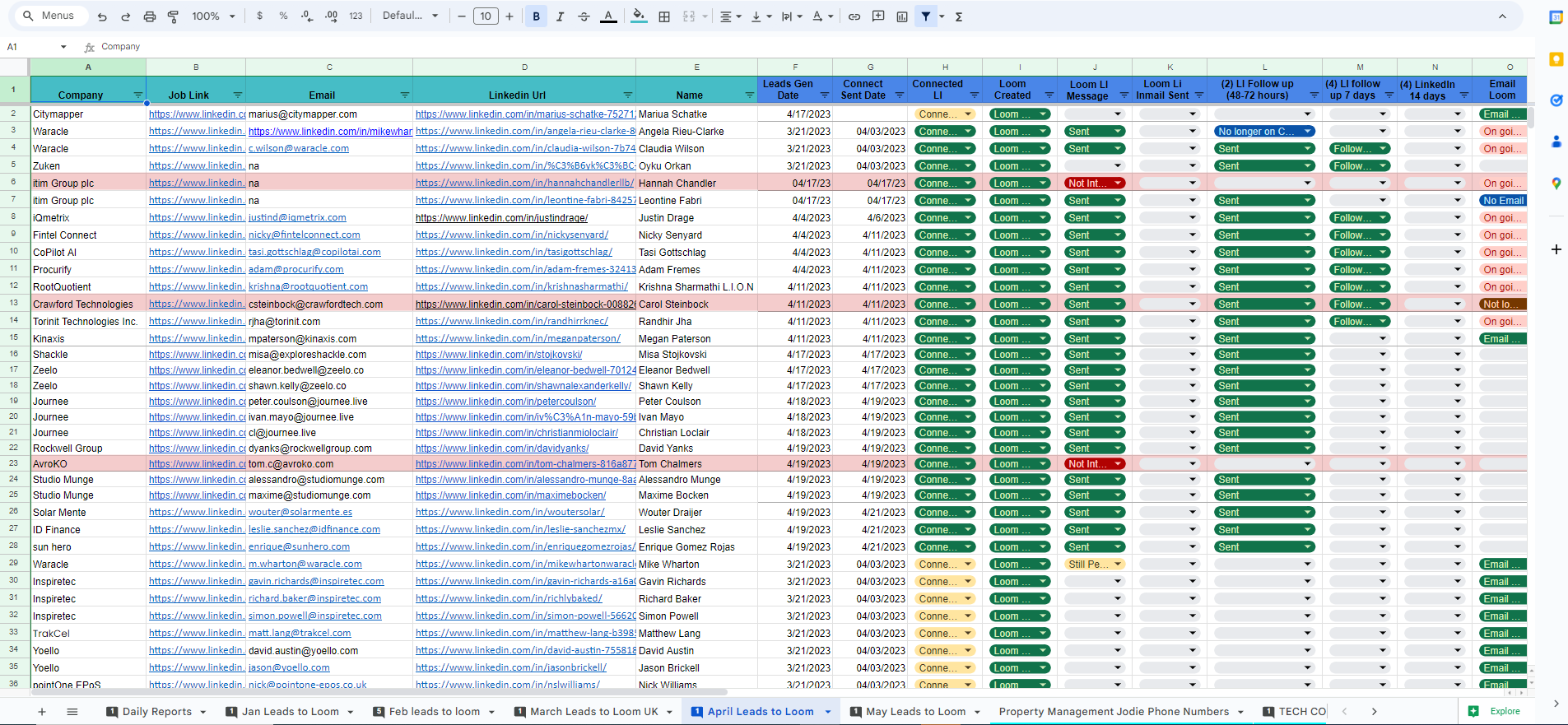Open the text color picker
Viewport: 1568px width, 725px height.
(x=608, y=16)
